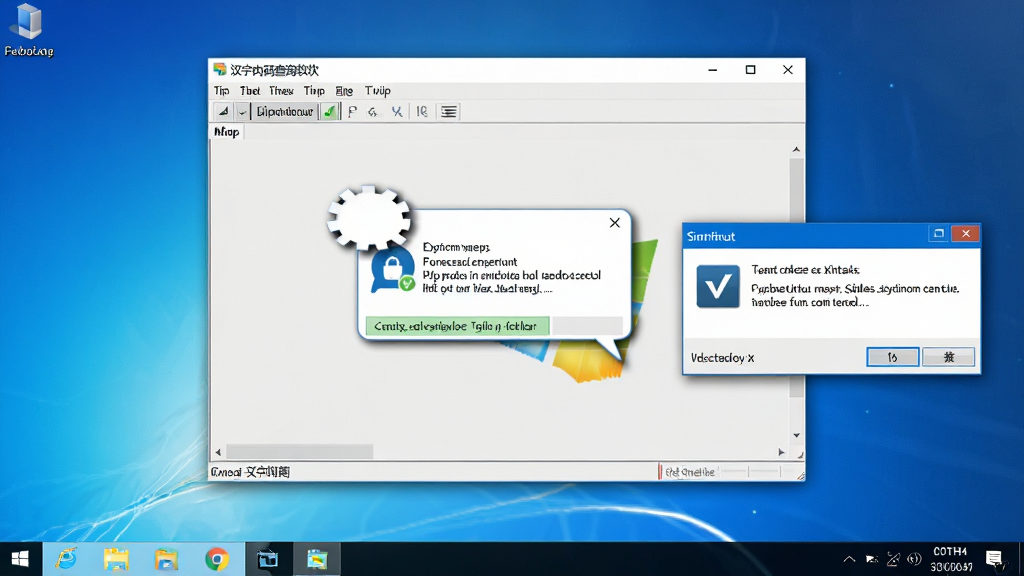Open the small dropdown arrow beside the triangle tool

[x=242, y=112]
